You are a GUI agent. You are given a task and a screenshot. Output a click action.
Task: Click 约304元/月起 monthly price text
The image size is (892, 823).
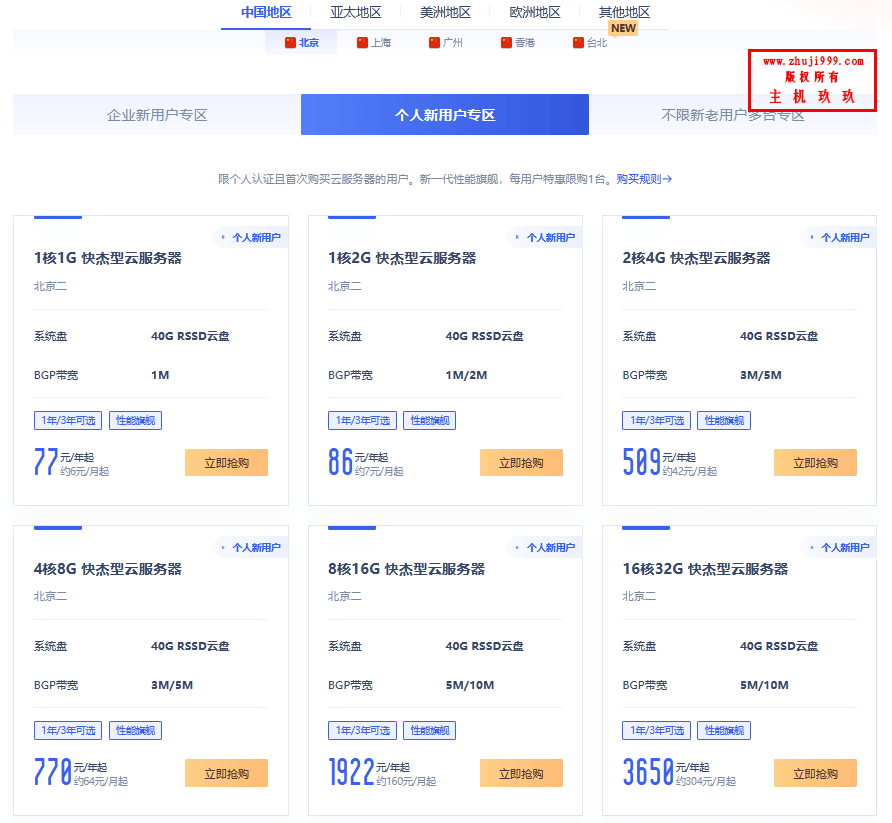(706, 781)
